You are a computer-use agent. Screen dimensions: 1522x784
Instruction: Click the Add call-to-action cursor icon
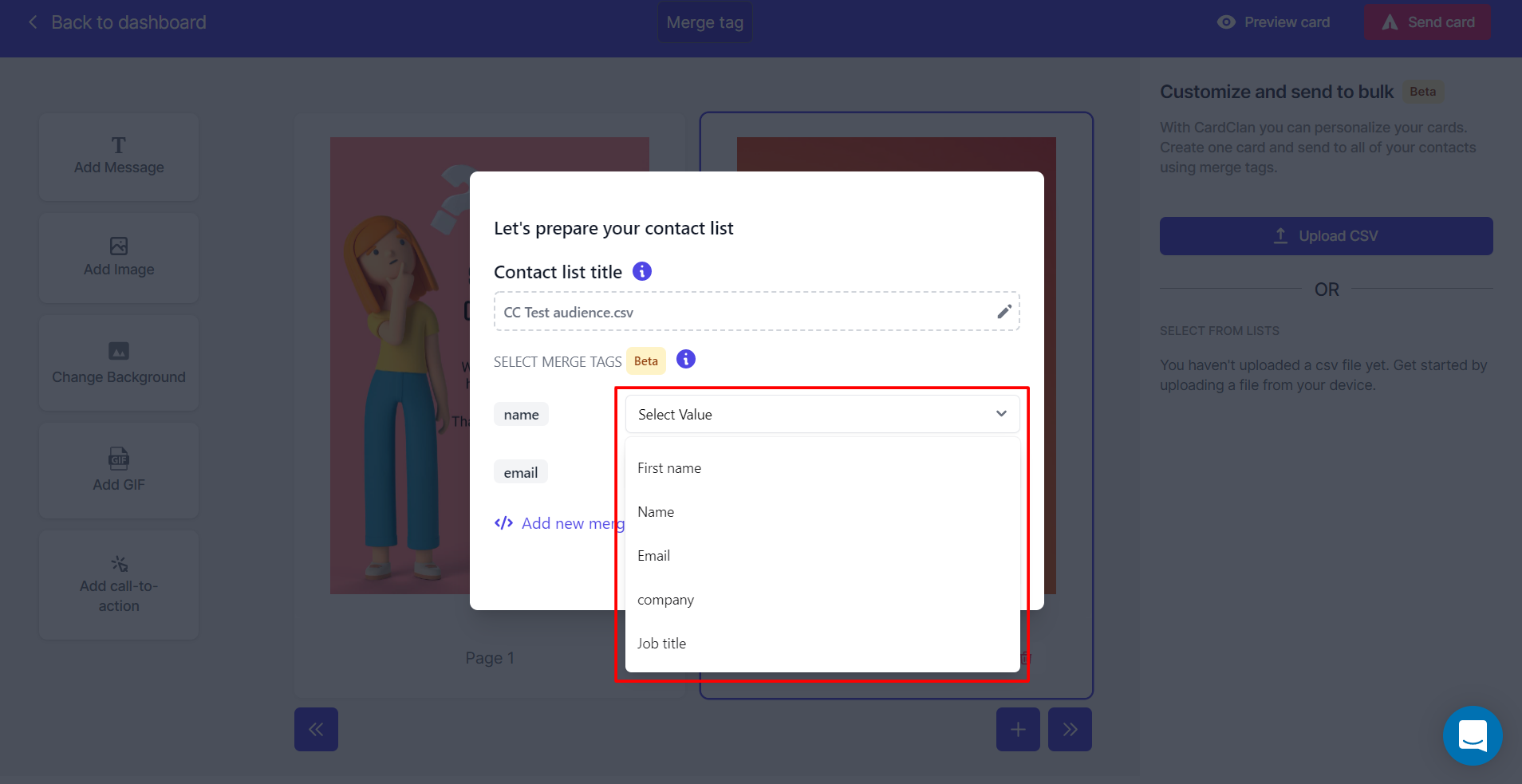(x=119, y=564)
